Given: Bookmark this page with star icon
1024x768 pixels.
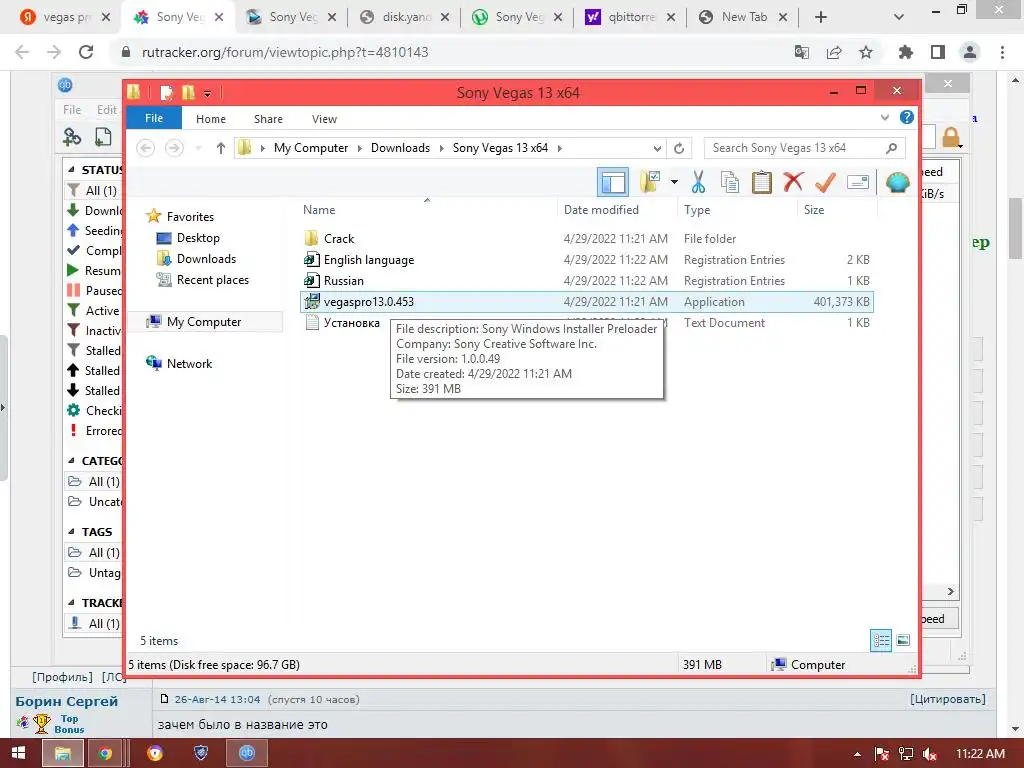Looking at the screenshot, I should [866, 52].
